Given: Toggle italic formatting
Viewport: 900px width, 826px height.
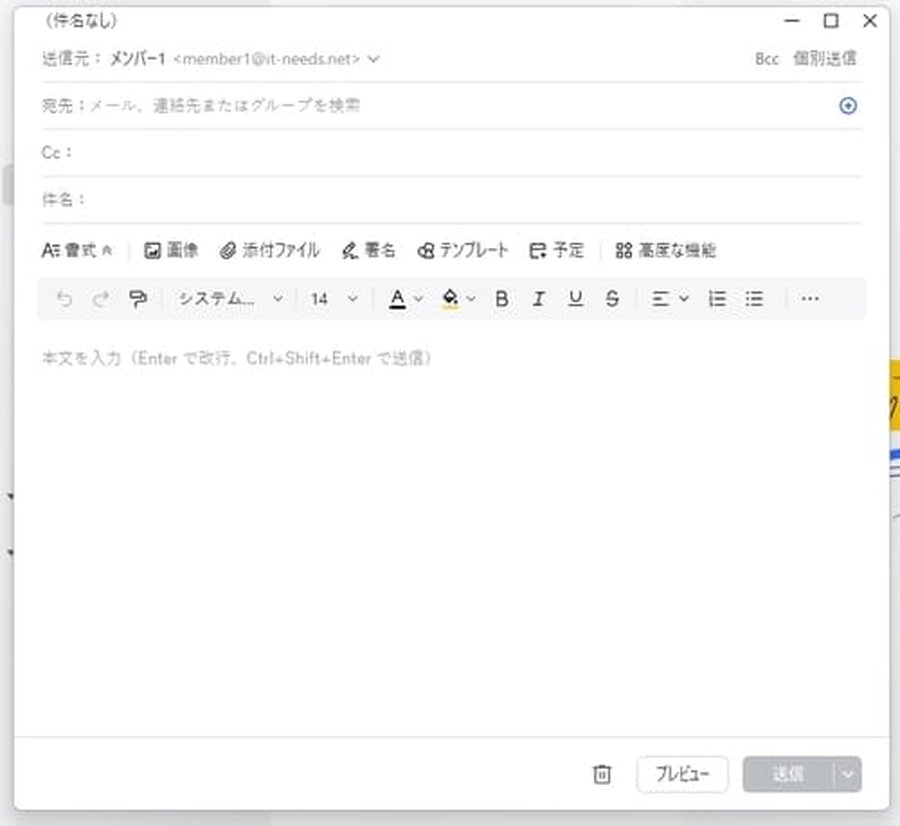Looking at the screenshot, I should (x=538, y=299).
